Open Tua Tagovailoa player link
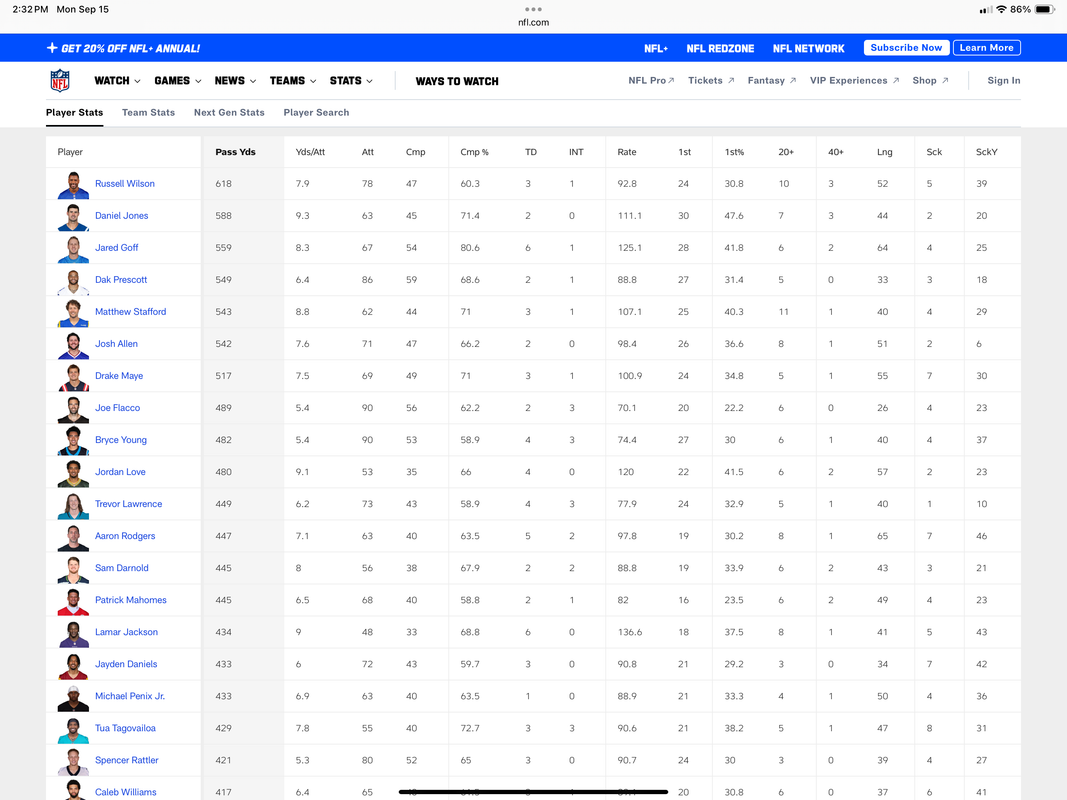The image size is (1067, 800). [x=125, y=728]
